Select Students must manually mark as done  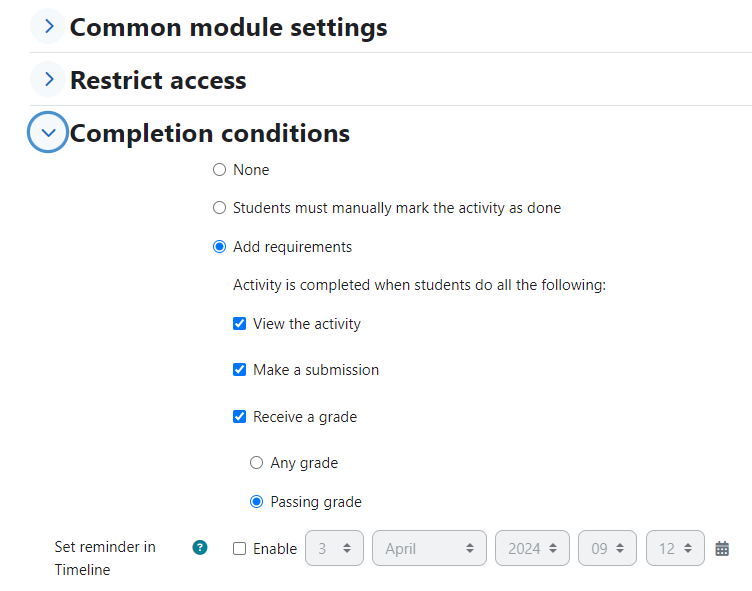219,208
